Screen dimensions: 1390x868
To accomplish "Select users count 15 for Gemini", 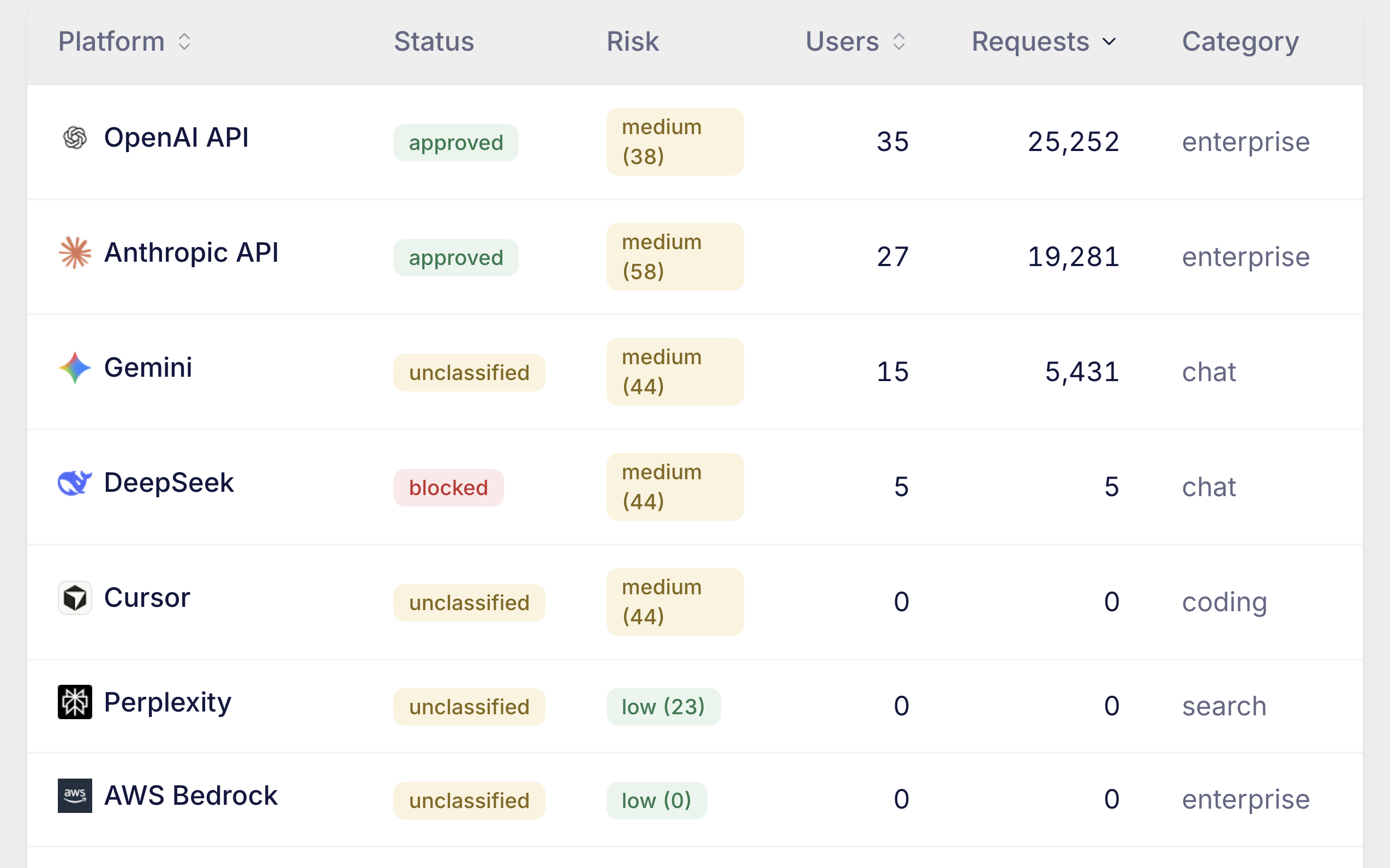I will click(892, 372).
